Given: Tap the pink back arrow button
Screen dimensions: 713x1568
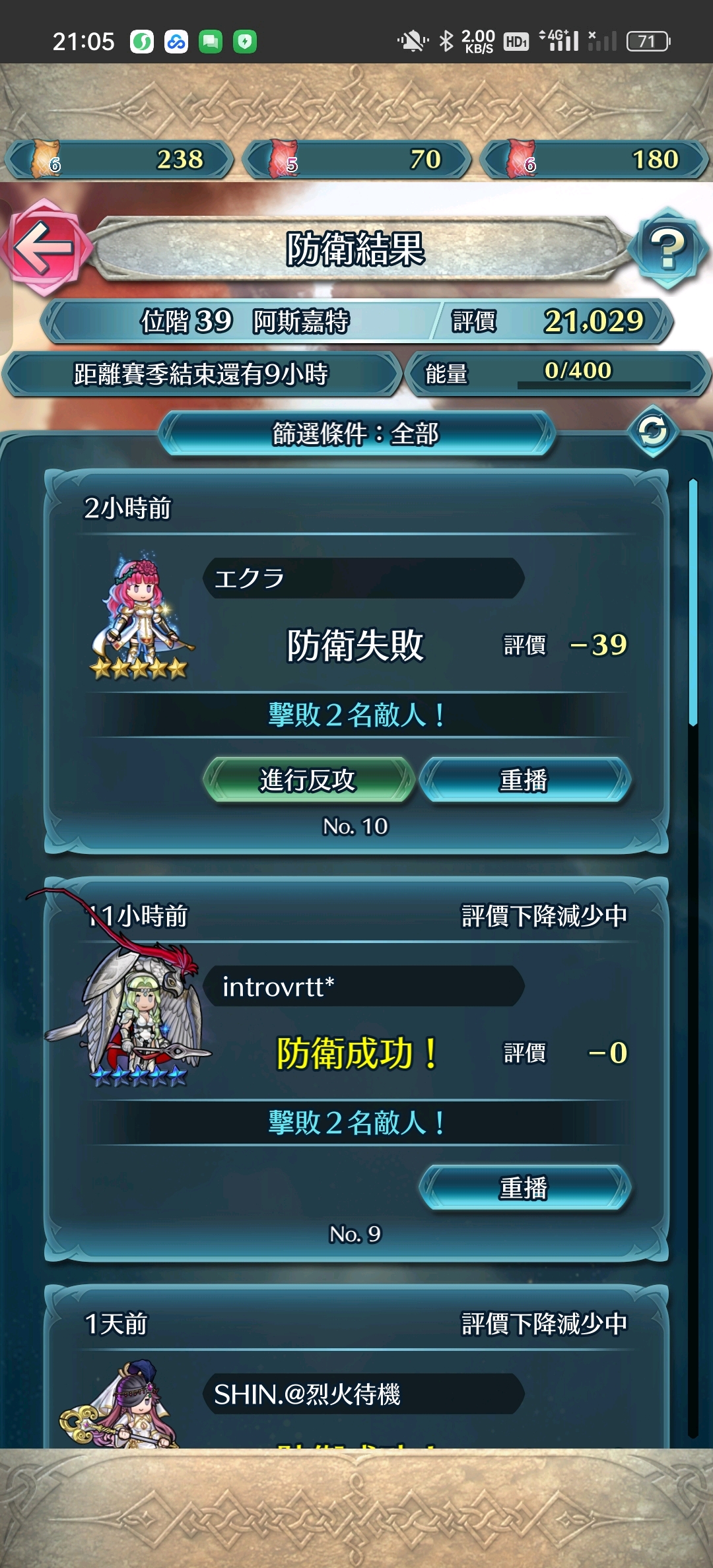Looking at the screenshot, I should [44, 247].
